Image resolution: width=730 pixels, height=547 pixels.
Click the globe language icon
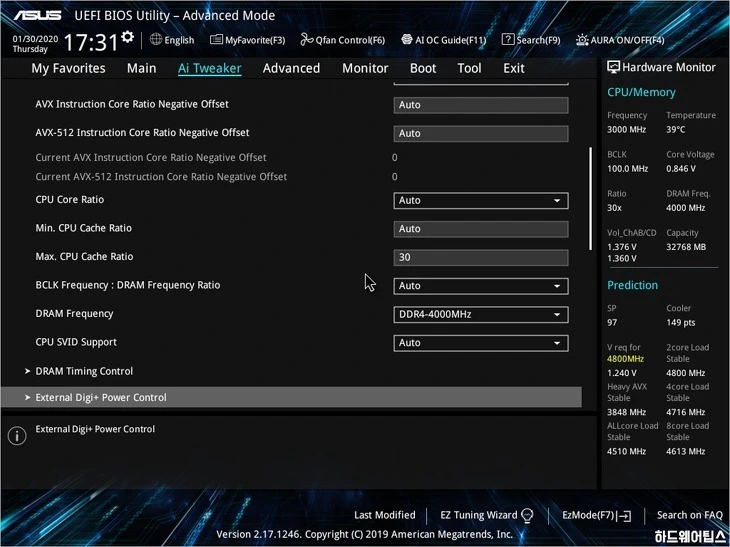156,39
